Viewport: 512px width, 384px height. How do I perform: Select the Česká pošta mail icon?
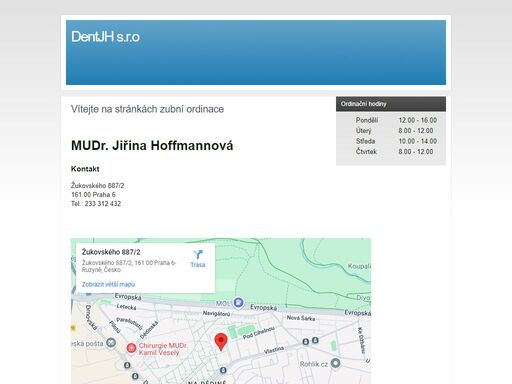coord(111,343)
